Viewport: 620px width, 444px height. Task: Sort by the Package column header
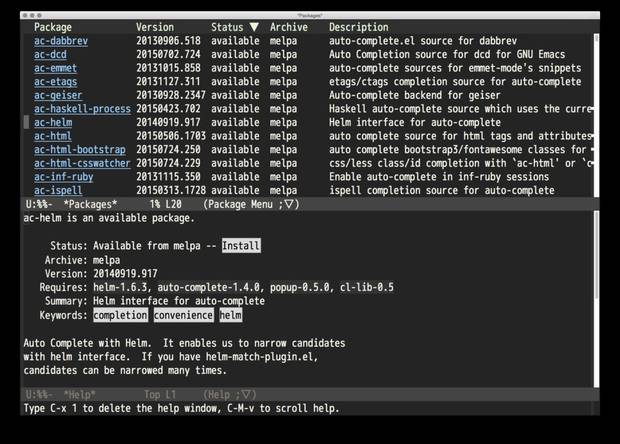point(53,27)
